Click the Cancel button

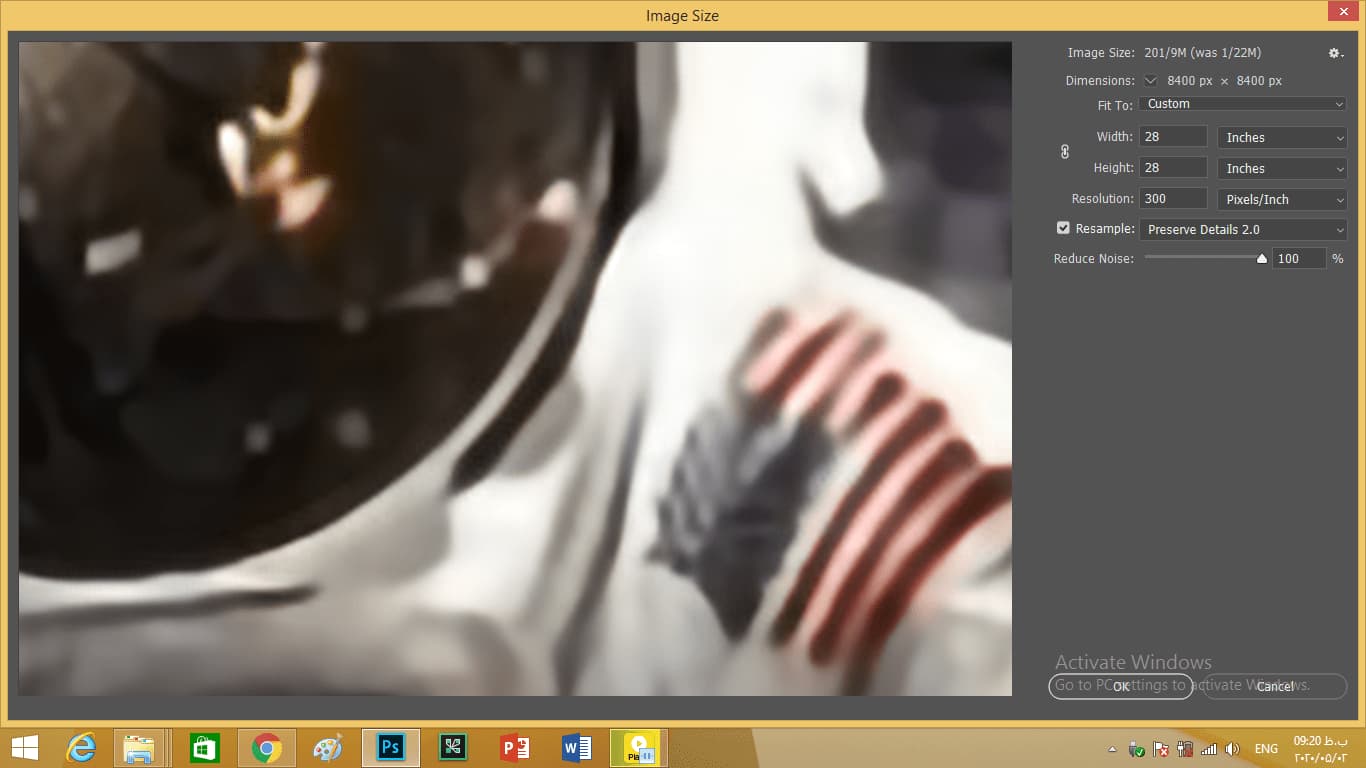1275,687
